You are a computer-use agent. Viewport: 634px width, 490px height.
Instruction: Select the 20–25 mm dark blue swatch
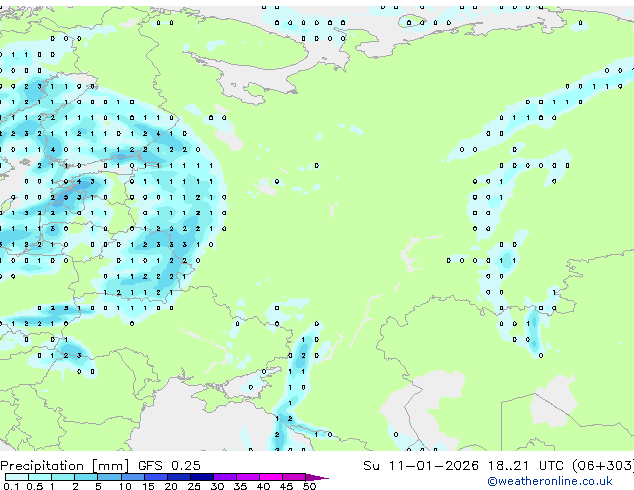(179, 477)
